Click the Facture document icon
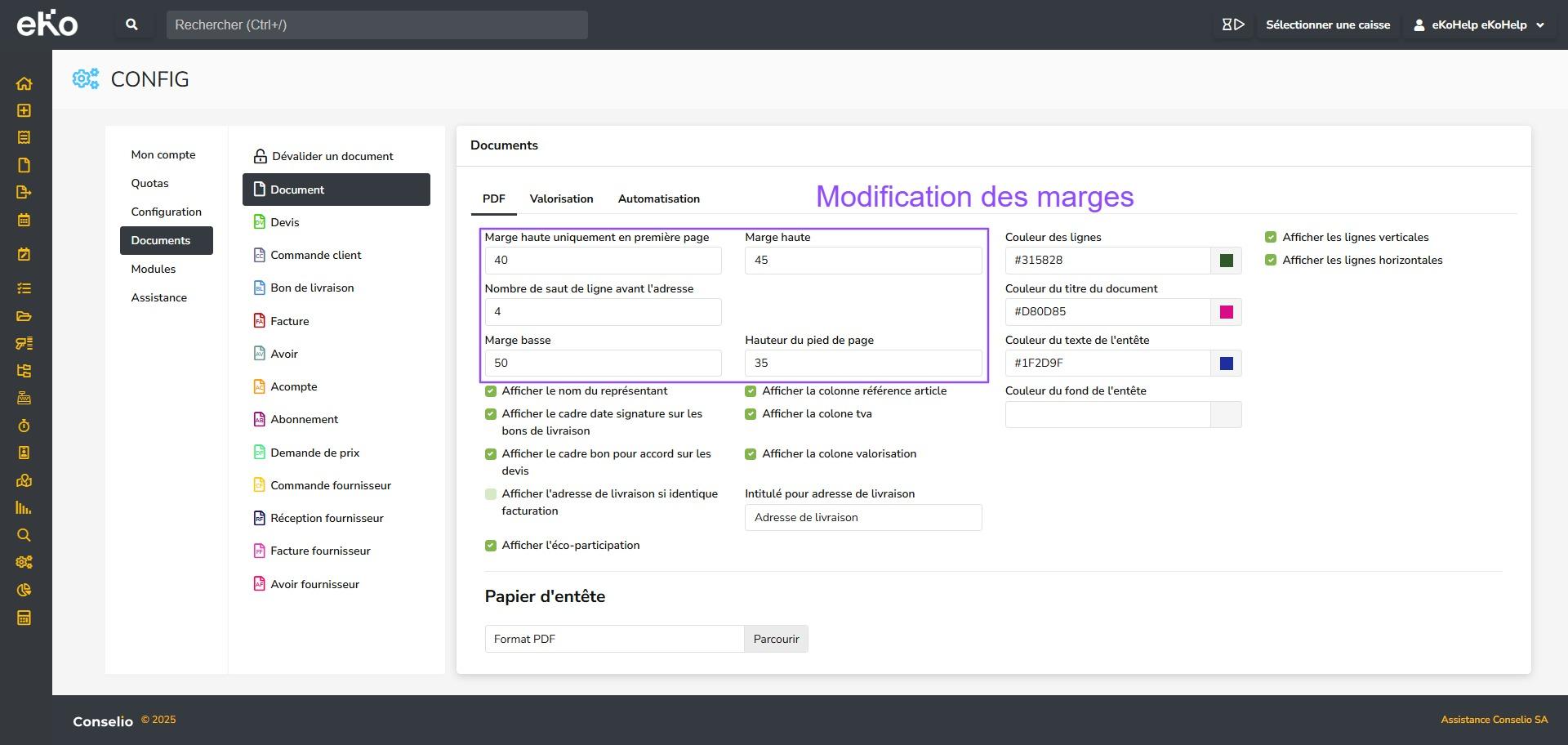Viewport: 1568px width, 745px height. point(260,321)
